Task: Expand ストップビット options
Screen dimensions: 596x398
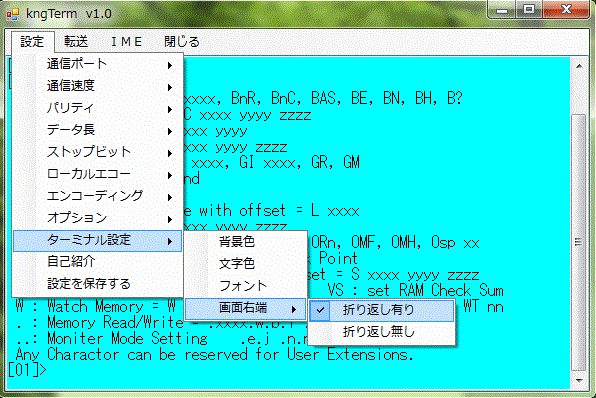Action: 97,152
